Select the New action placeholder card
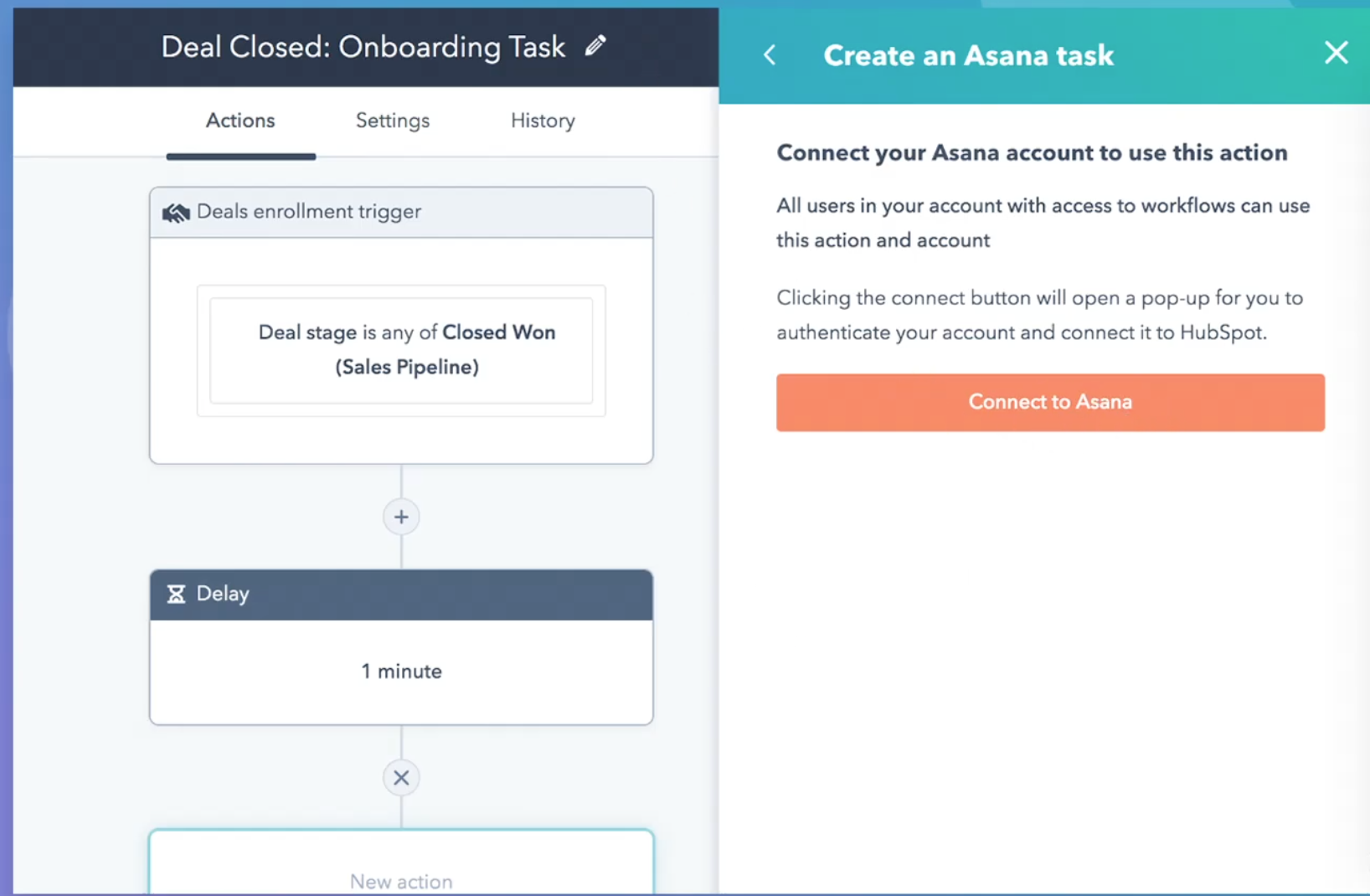Image resolution: width=1370 pixels, height=896 pixels. [401, 871]
